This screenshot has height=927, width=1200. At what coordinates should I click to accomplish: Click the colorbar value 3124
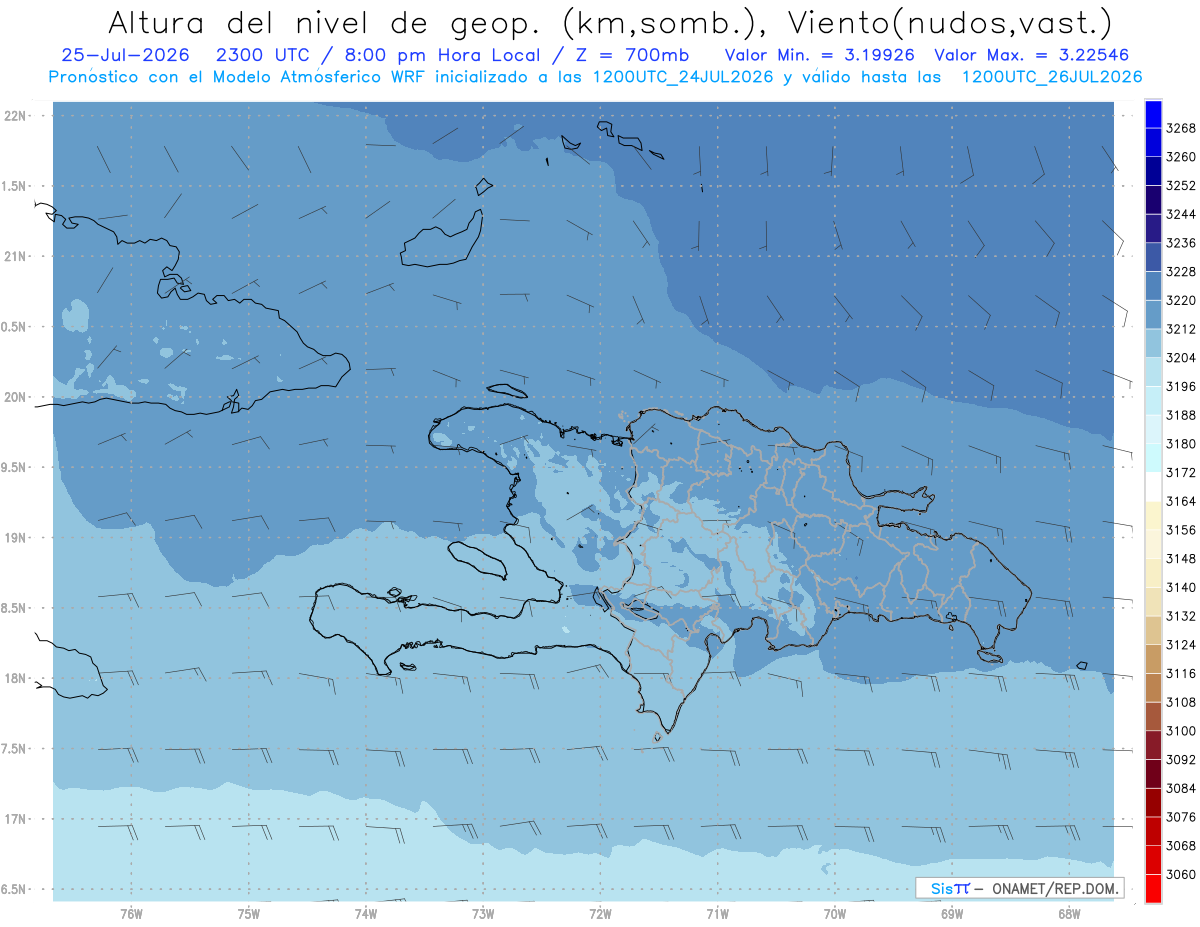click(x=1181, y=644)
